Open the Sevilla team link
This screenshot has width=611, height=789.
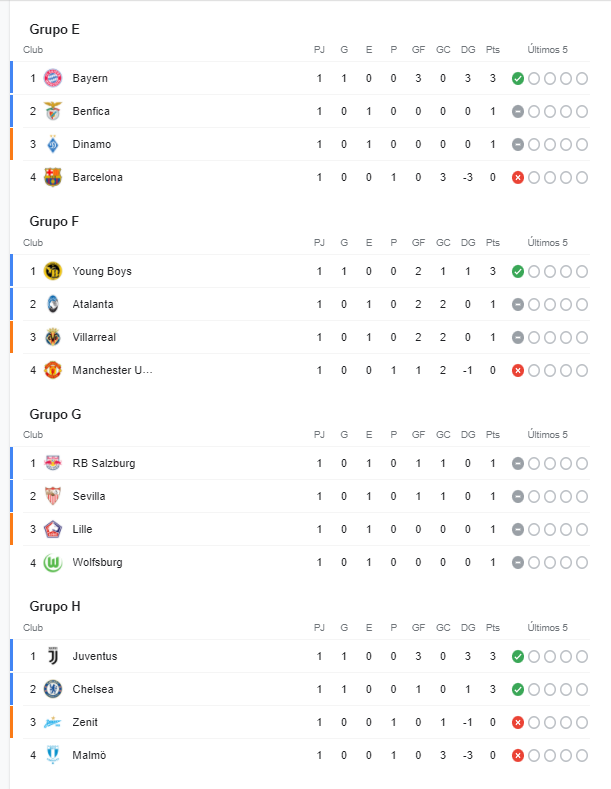tap(89, 496)
